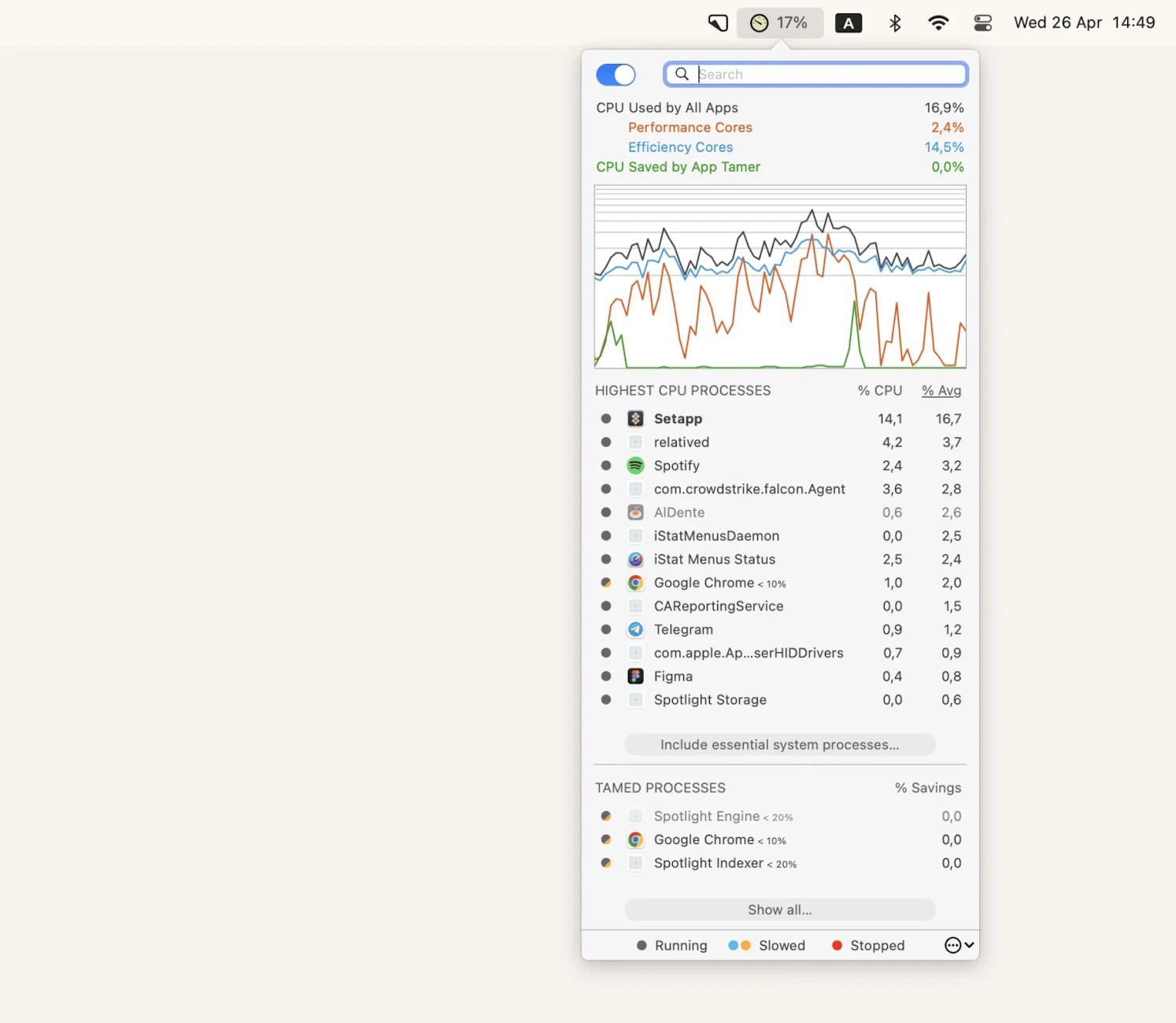Sort processes by % CPU column
This screenshot has width=1176, height=1023.
coord(880,391)
